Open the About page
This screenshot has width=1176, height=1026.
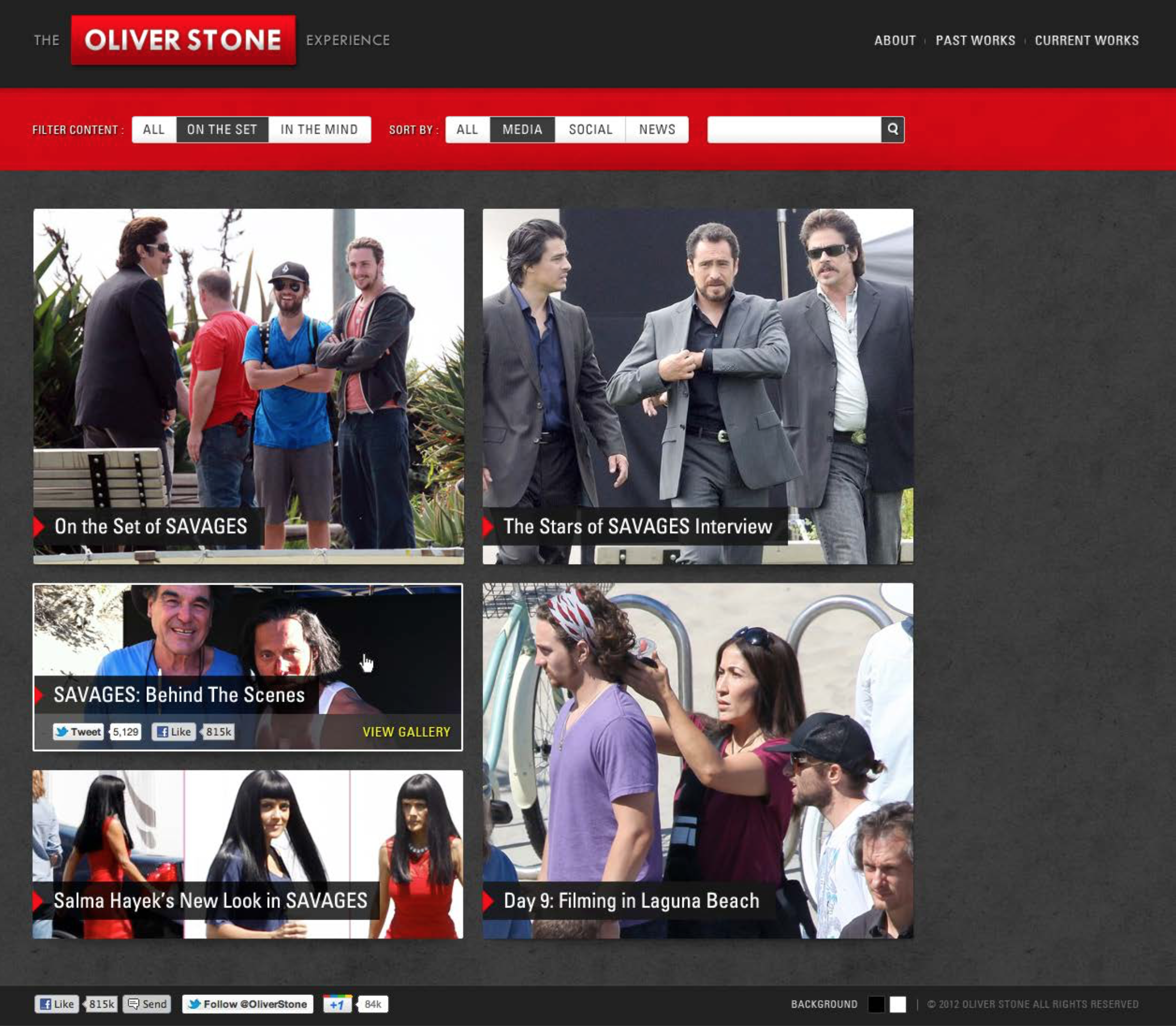[895, 41]
